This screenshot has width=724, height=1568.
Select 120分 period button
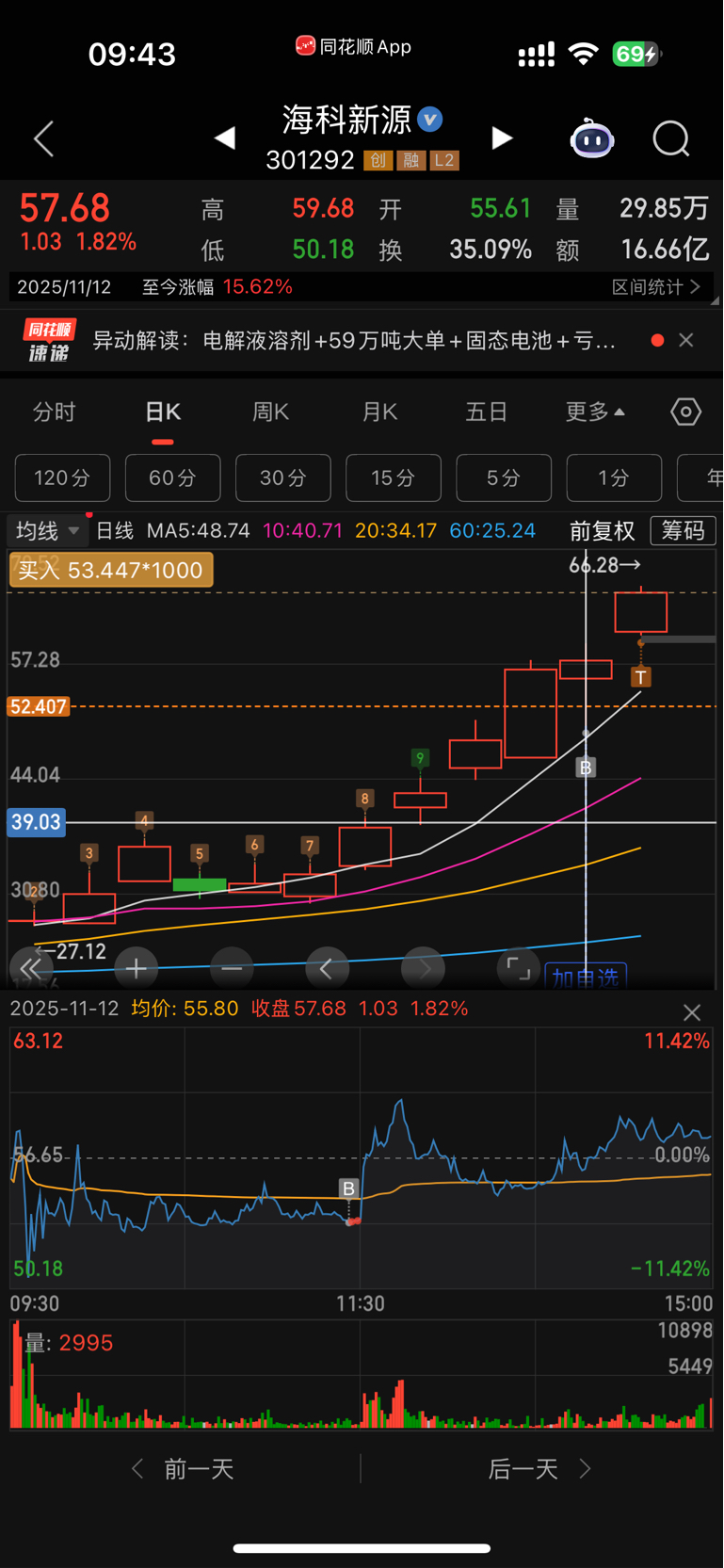coord(62,478)
